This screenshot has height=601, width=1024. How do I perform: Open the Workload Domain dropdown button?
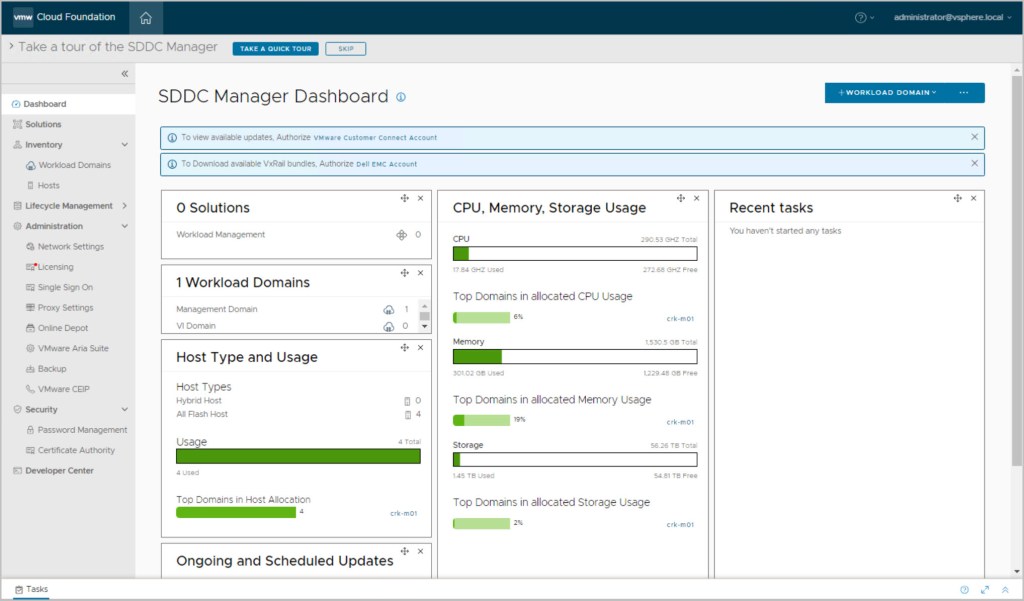888,93
